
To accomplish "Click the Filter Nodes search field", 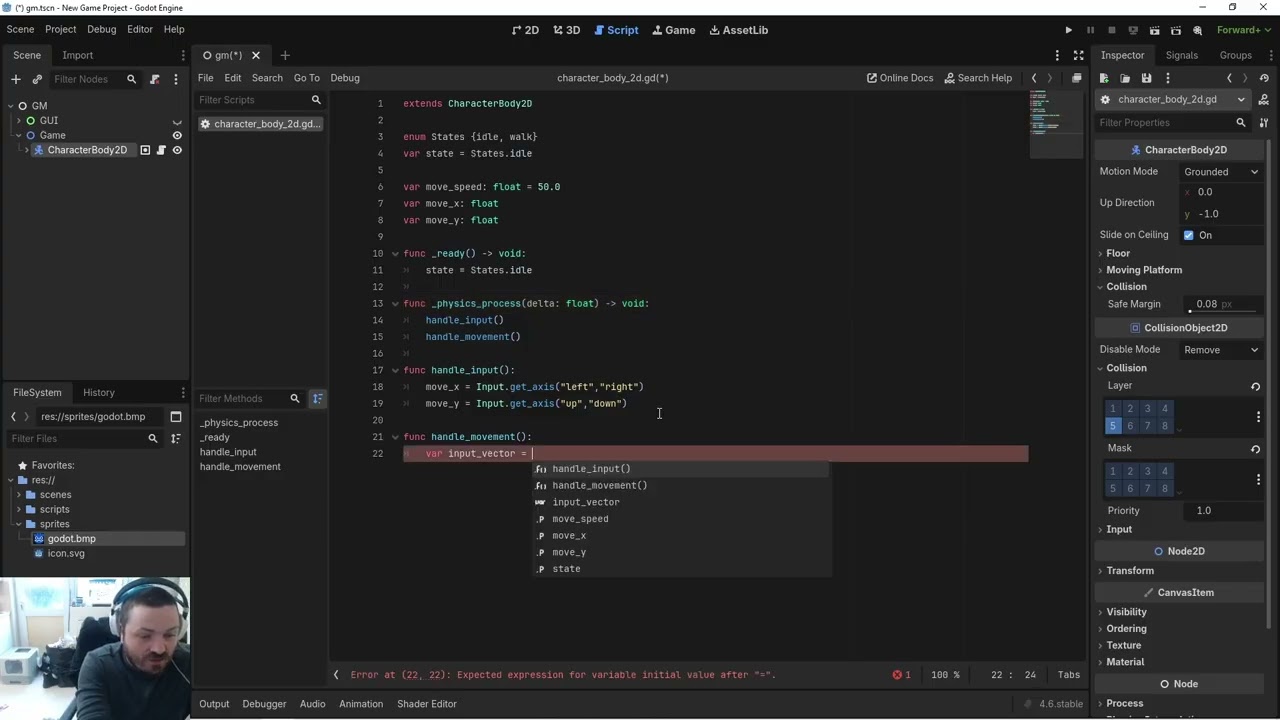I will [x=94, y=79].
